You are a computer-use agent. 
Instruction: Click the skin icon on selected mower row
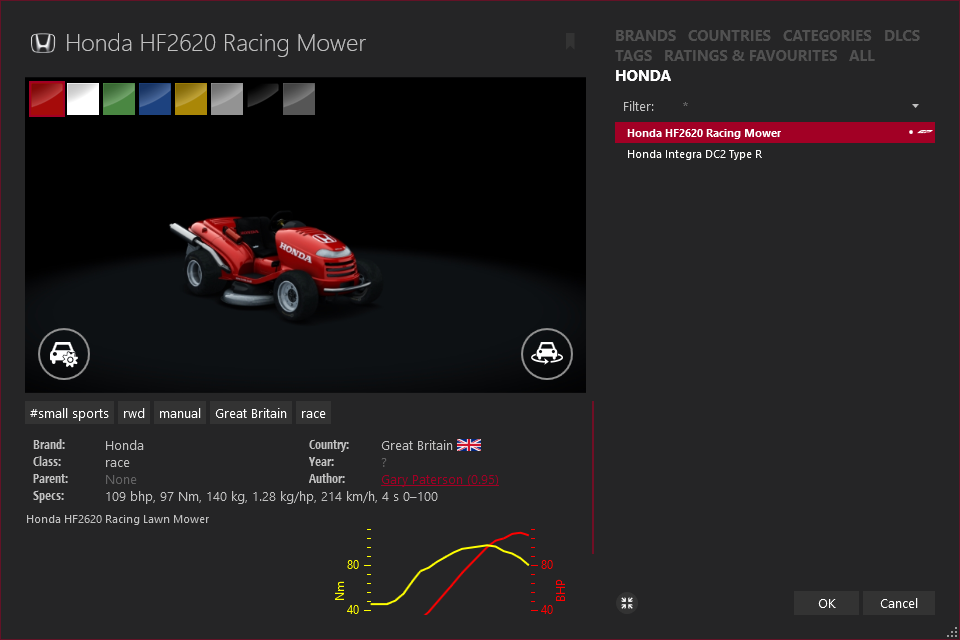tap(925, 132)
